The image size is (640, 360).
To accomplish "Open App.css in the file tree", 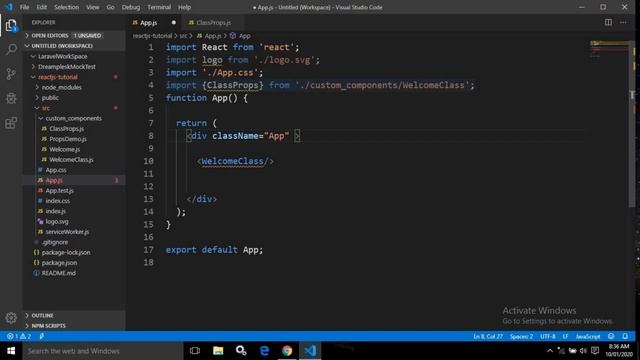I will coord(56,170).
